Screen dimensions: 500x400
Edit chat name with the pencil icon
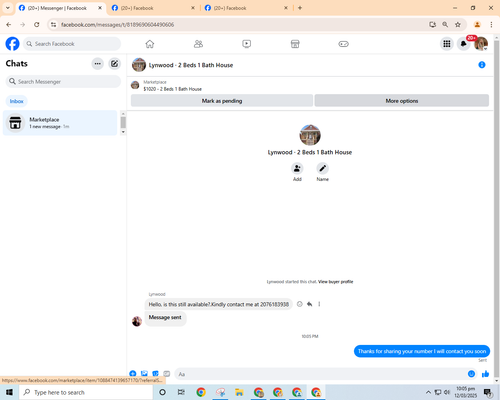click(x=322, y=168)
